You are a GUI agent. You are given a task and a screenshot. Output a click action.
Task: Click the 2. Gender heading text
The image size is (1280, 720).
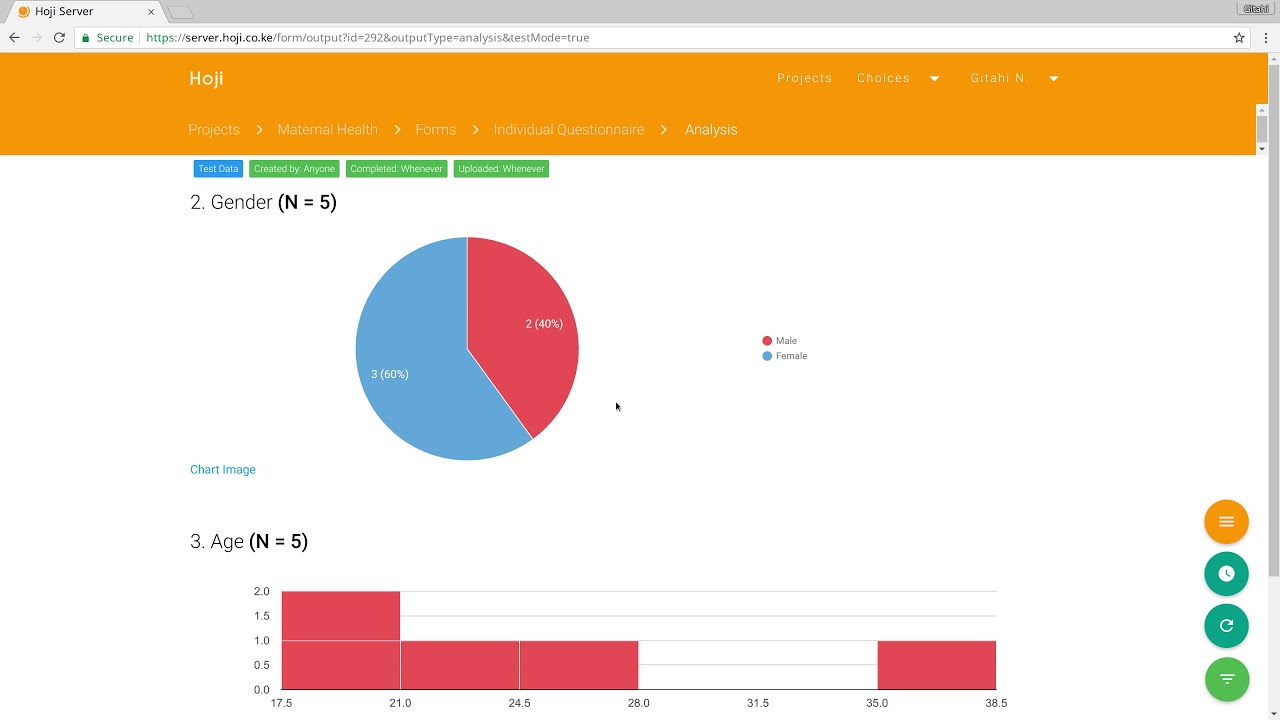pyautogui.click(x=263, y=202)
